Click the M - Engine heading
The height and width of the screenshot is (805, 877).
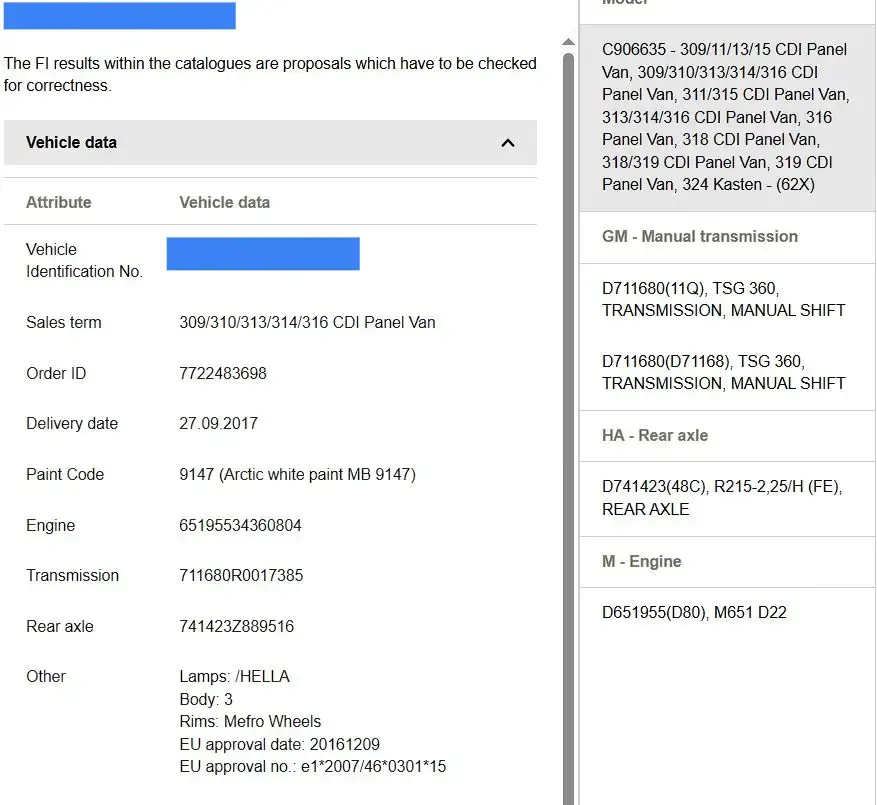coord(642,561)
